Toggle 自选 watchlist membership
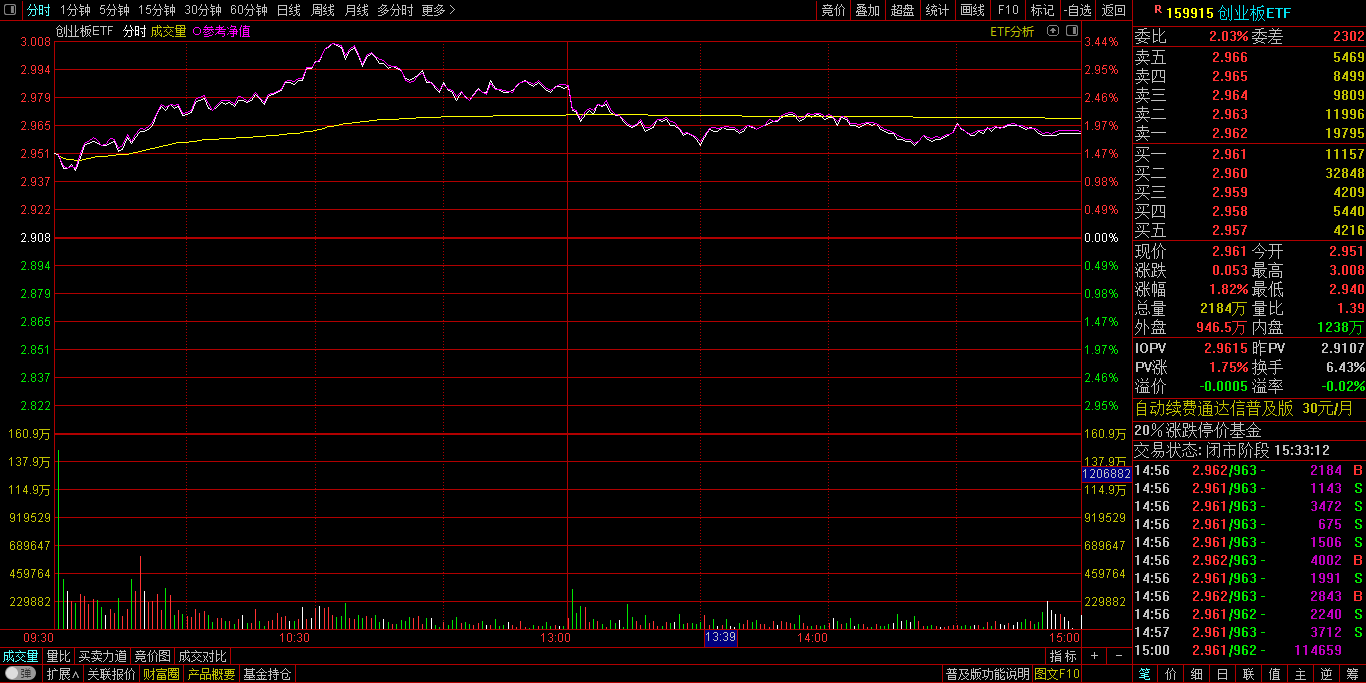This screenshot has width=1366, height=683. tap(1078, 10)
